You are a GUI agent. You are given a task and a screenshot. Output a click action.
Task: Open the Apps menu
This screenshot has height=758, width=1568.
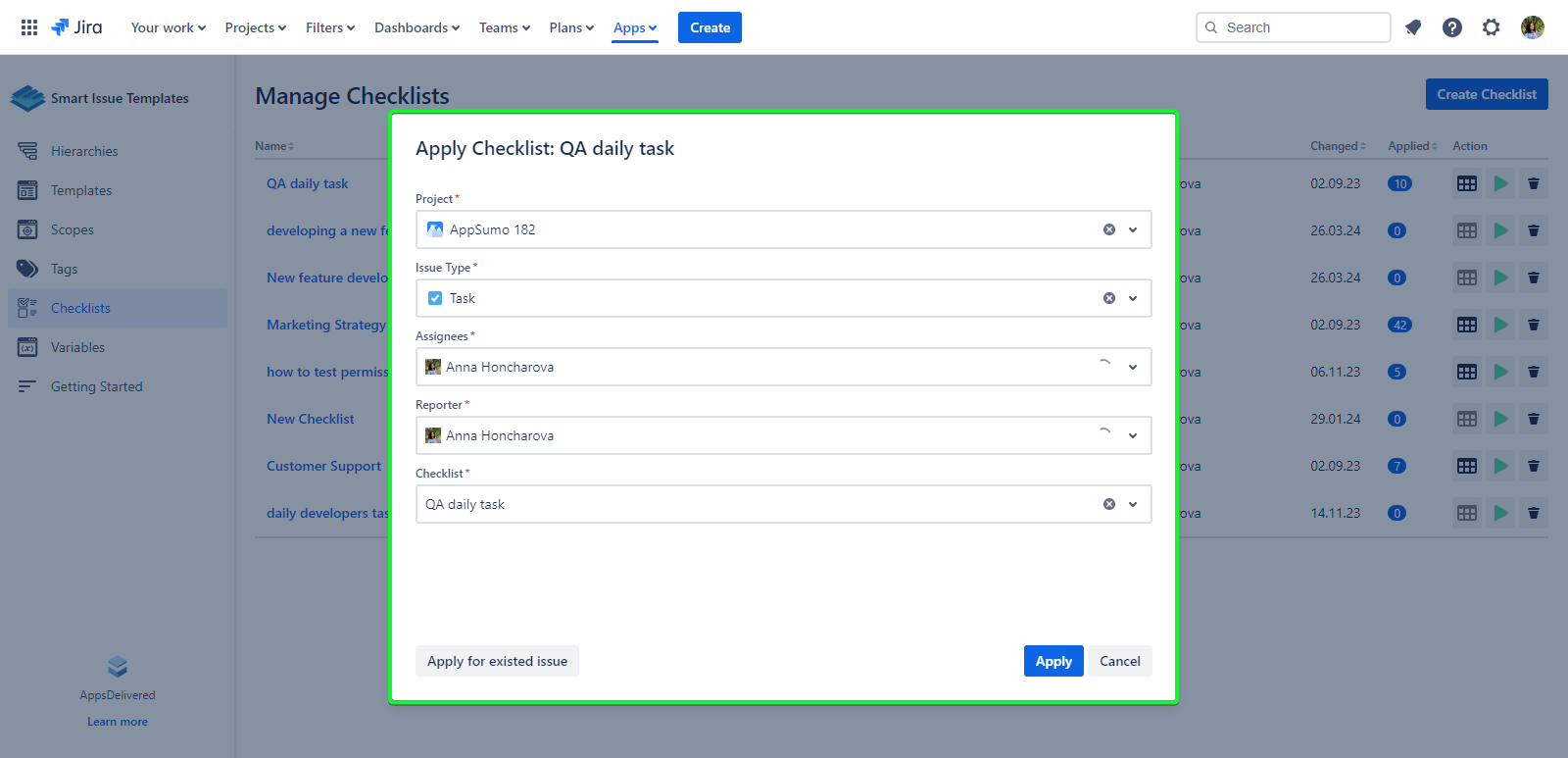pos(635,27)
